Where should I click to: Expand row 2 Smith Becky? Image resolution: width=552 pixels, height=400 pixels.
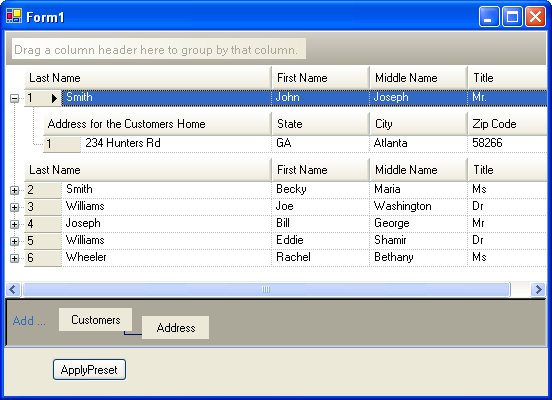pyautogui.click(x=14, y=190)
